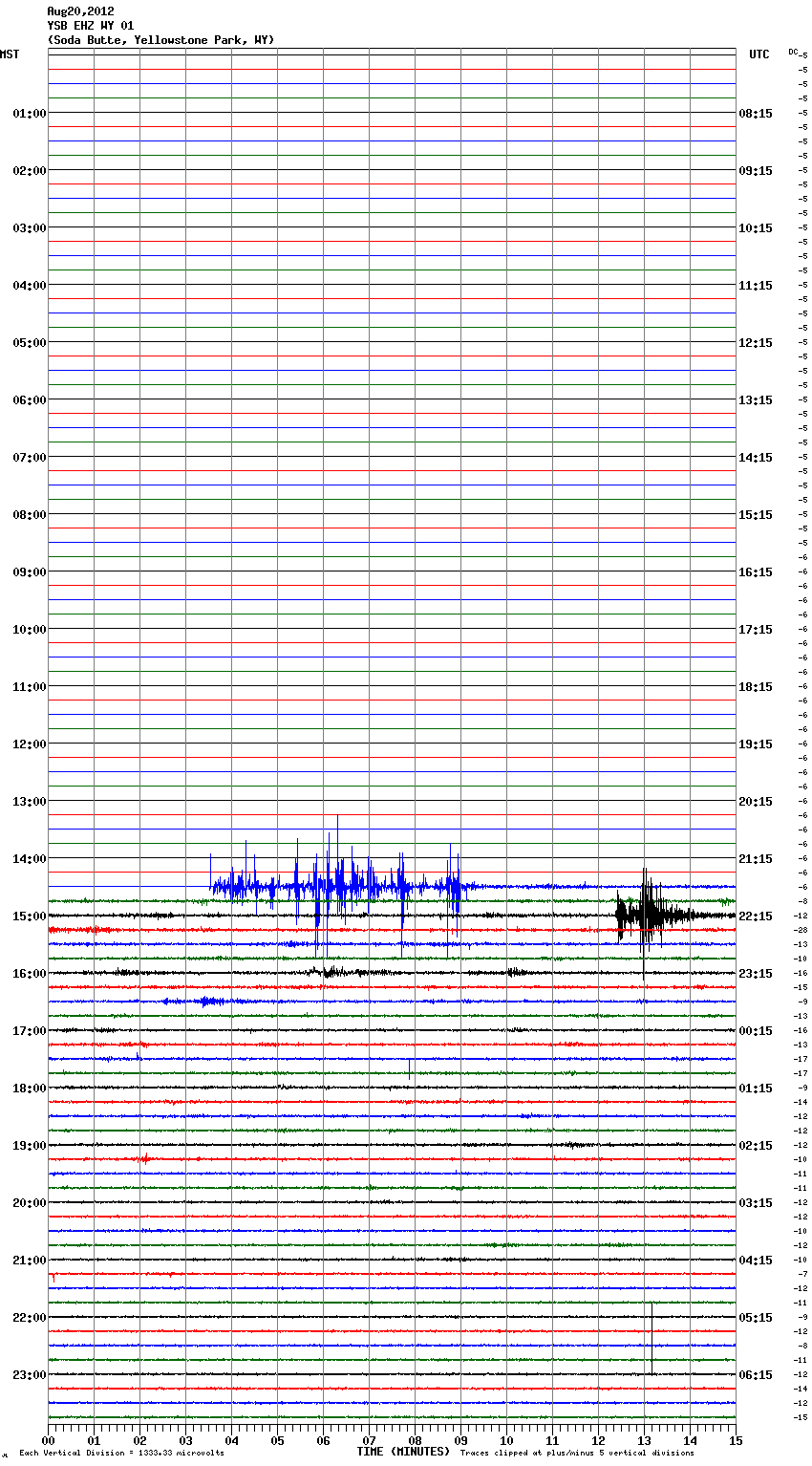Click the Traces clipped at plus/minus 5 note
Screen dimensions: 812x1466
tap(577, 1454)
